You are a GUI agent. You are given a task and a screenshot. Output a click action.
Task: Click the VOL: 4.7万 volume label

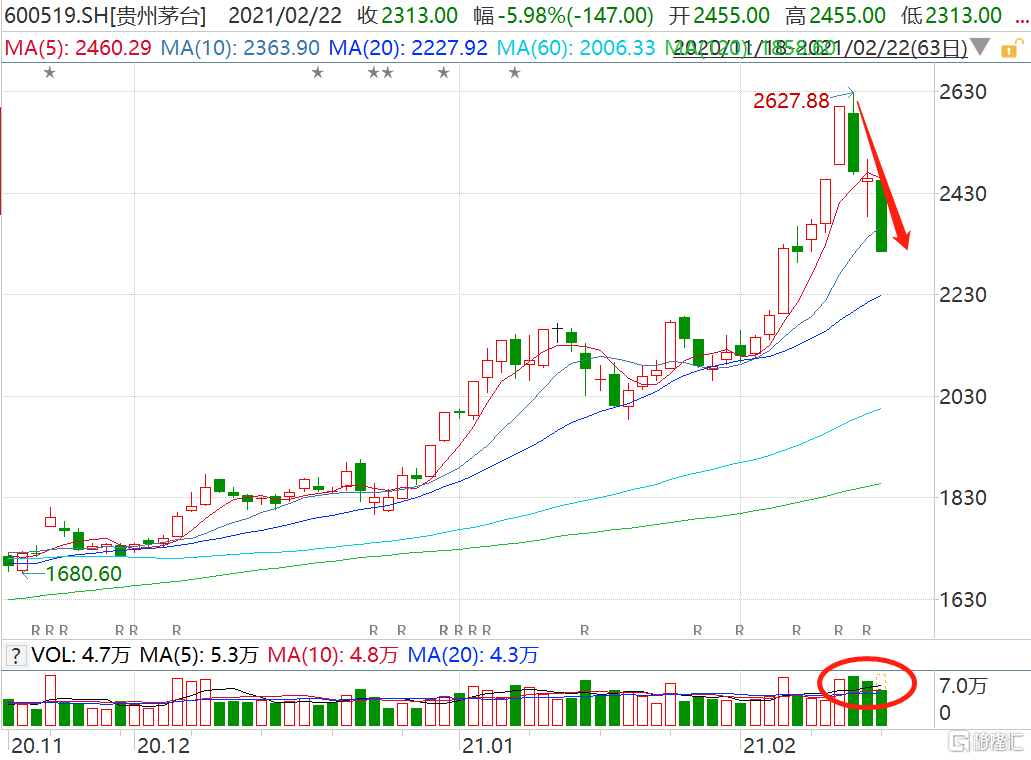(81, 655)
